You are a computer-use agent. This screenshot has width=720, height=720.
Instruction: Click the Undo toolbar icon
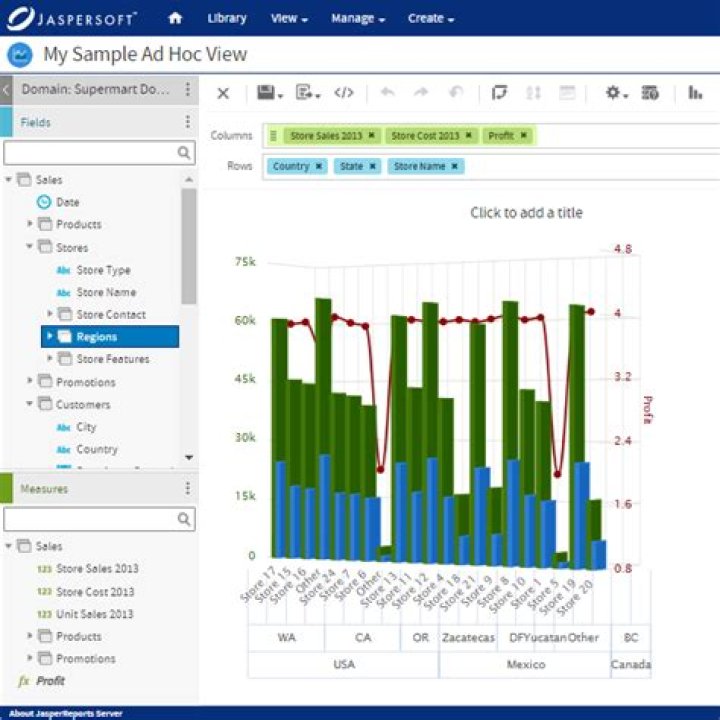point(388,93)
